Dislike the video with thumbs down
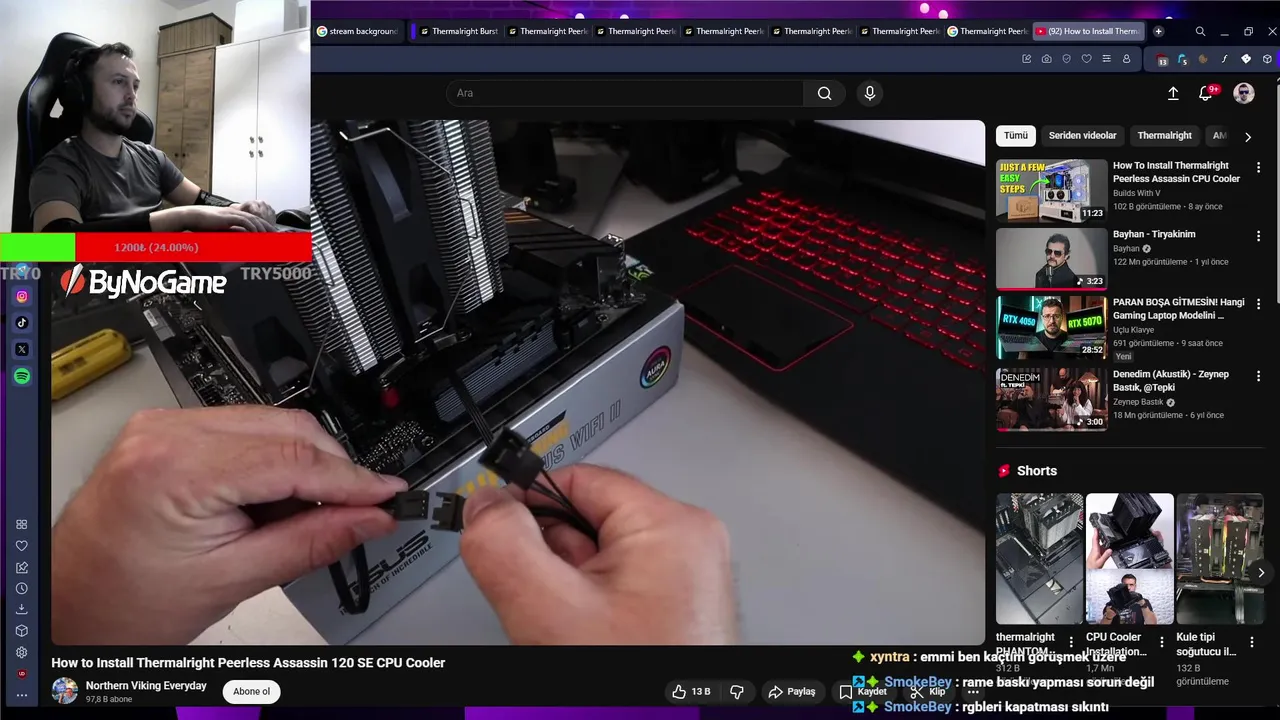Screen dimensions: 1280x720 coord(737,692)
